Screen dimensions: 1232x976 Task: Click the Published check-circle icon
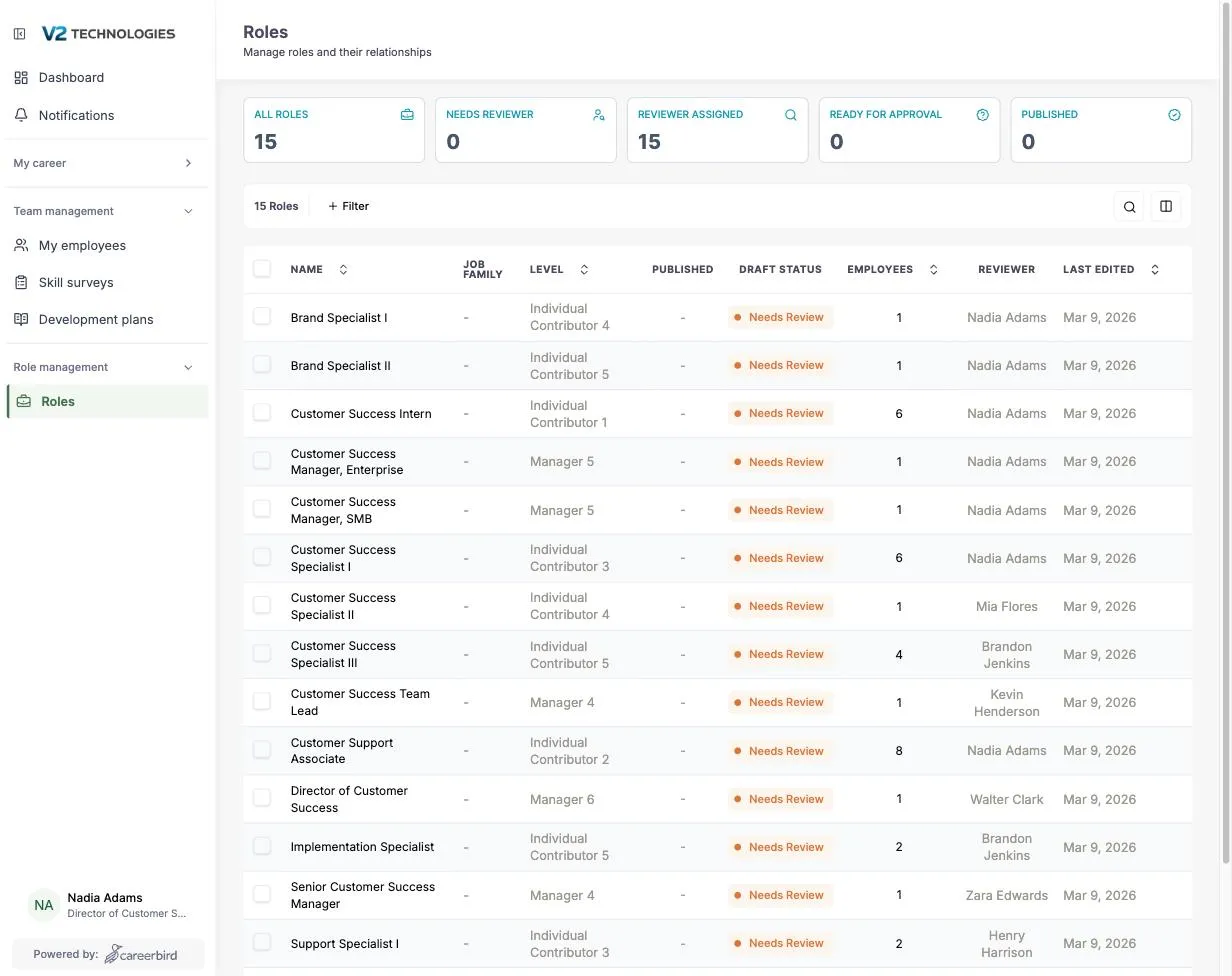coord(1175,115)
